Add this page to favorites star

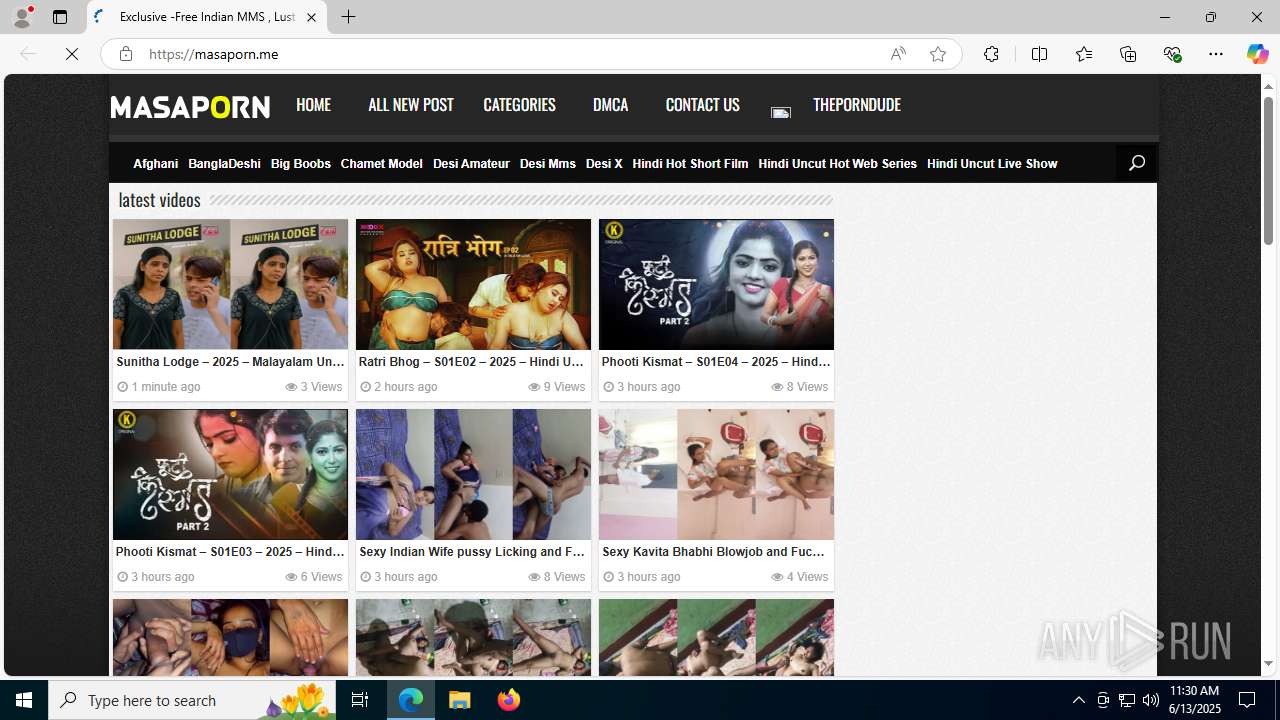[x=937, y=54]
